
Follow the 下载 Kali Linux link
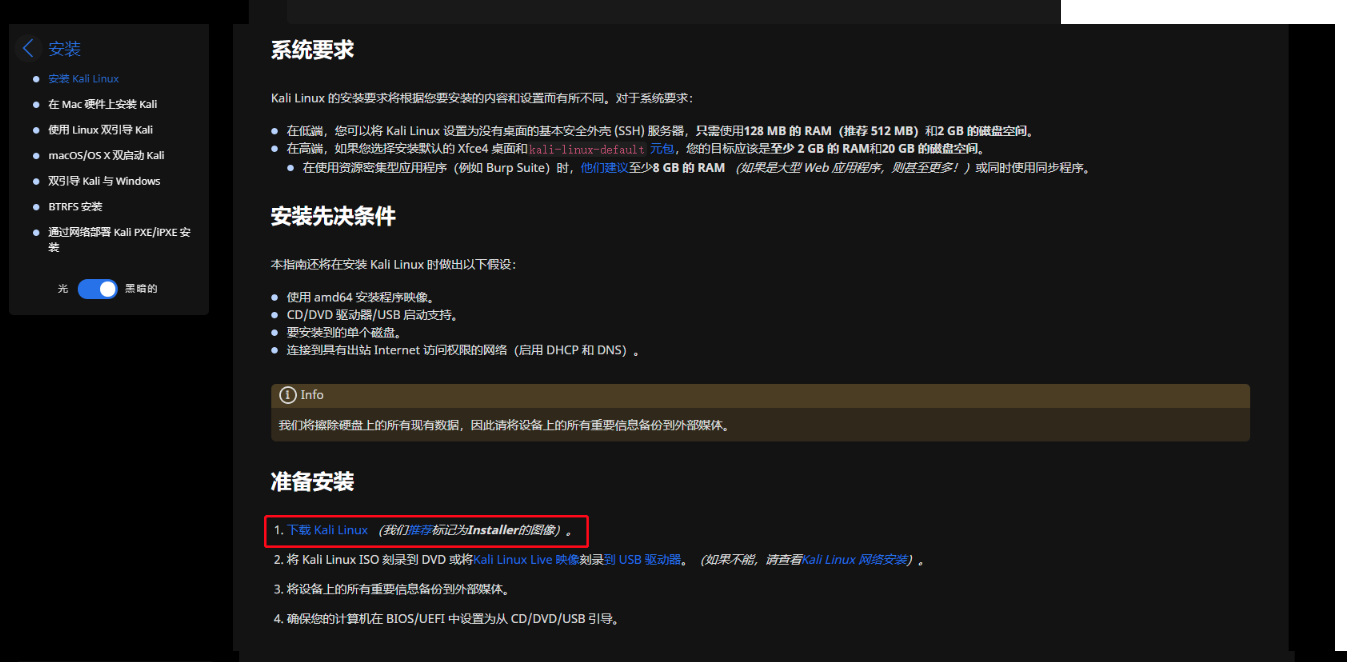[327, 530]
